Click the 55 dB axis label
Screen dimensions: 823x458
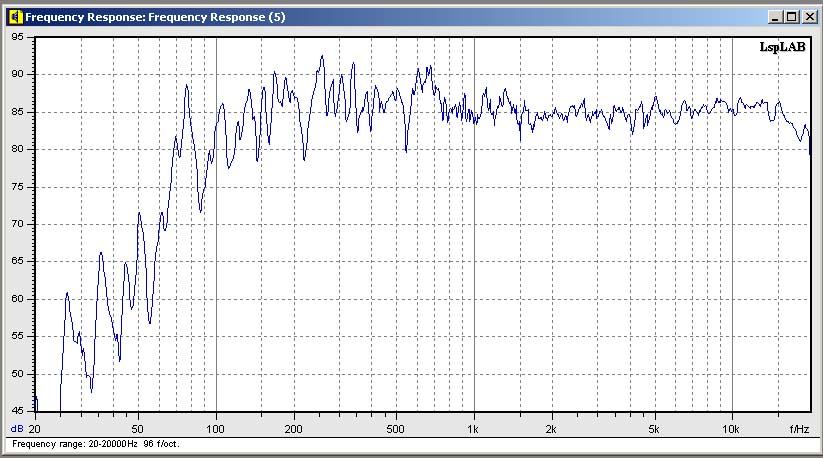click(17, 336)
